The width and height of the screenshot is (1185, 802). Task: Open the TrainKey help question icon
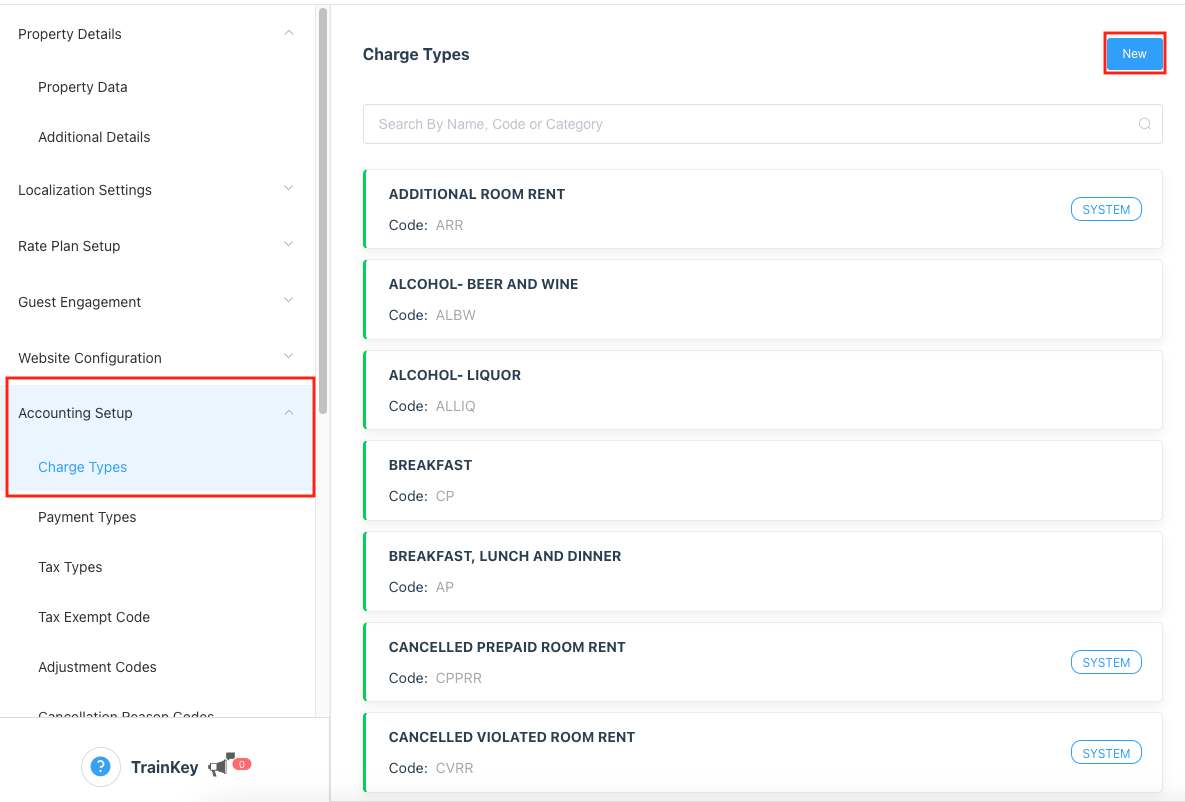coord(99,767)
